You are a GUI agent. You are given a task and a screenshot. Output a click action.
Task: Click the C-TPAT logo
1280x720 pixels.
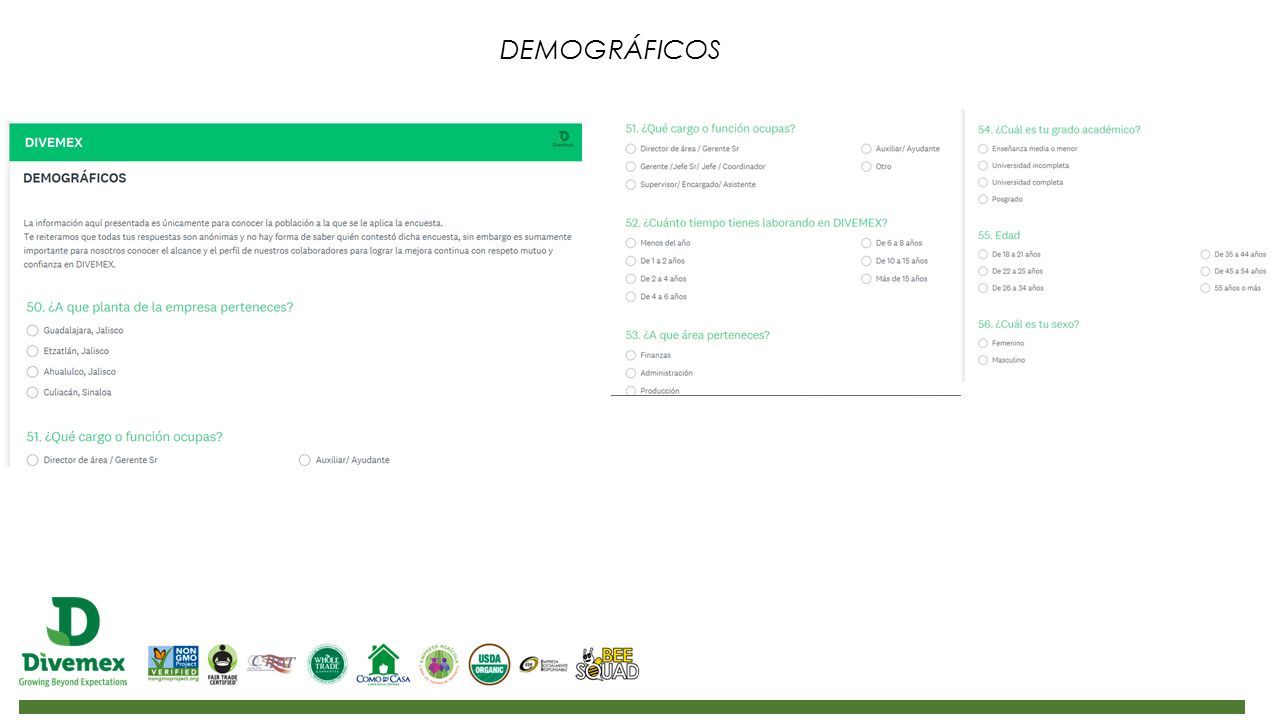[272, 663]
